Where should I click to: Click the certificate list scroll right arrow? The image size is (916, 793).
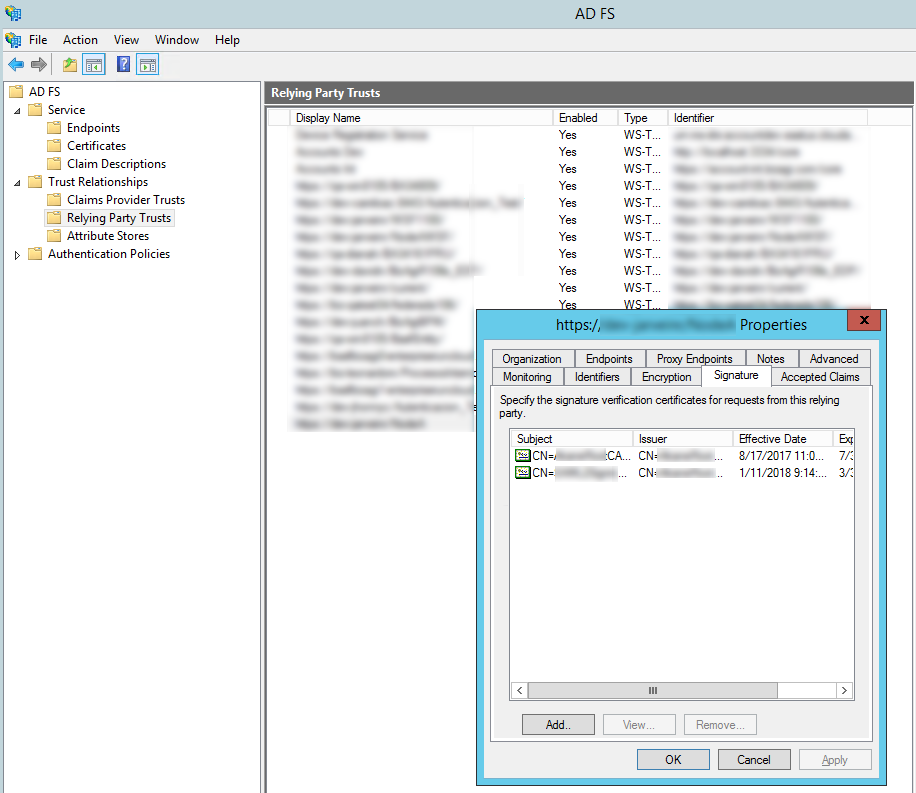844,690
